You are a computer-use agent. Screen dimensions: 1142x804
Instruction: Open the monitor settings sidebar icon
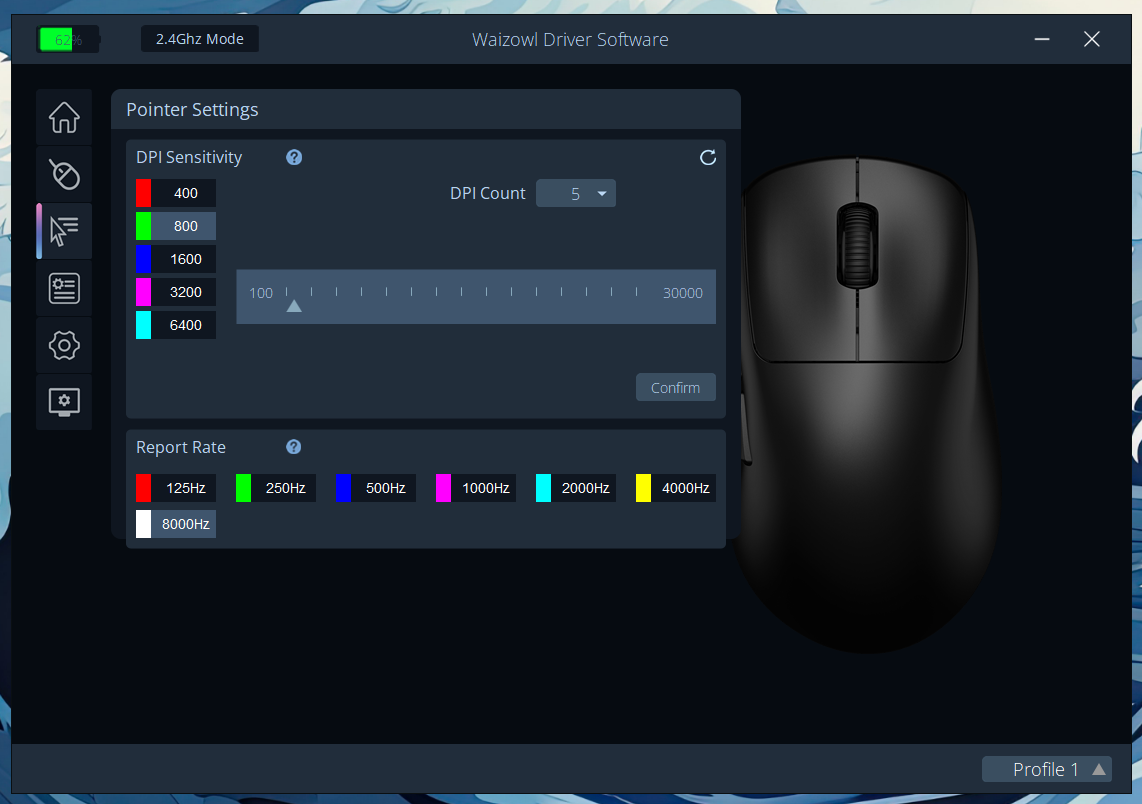click(x=64, y=402)
